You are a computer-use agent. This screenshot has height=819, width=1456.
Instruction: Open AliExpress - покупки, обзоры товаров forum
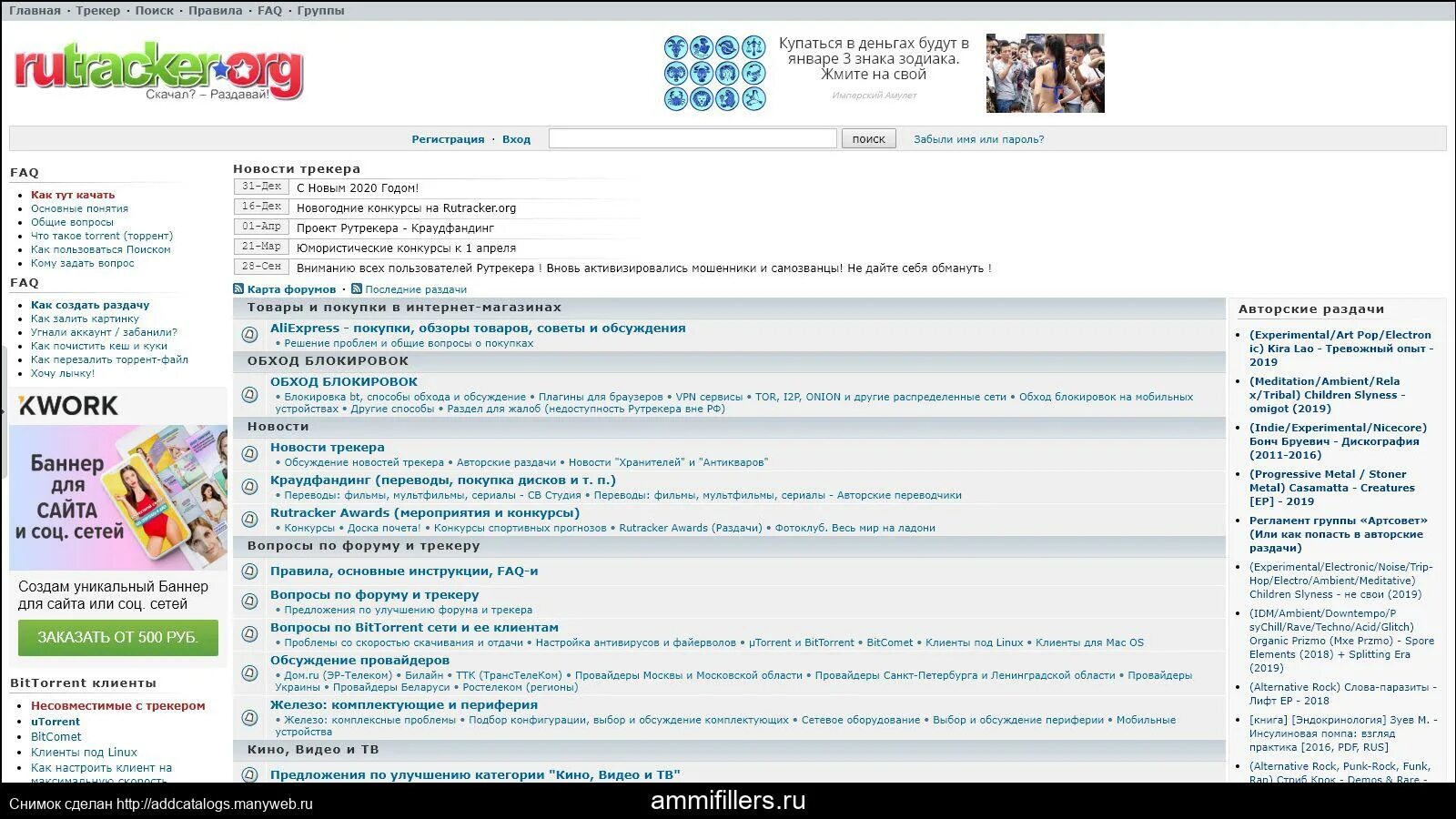[x=478, y=329]
